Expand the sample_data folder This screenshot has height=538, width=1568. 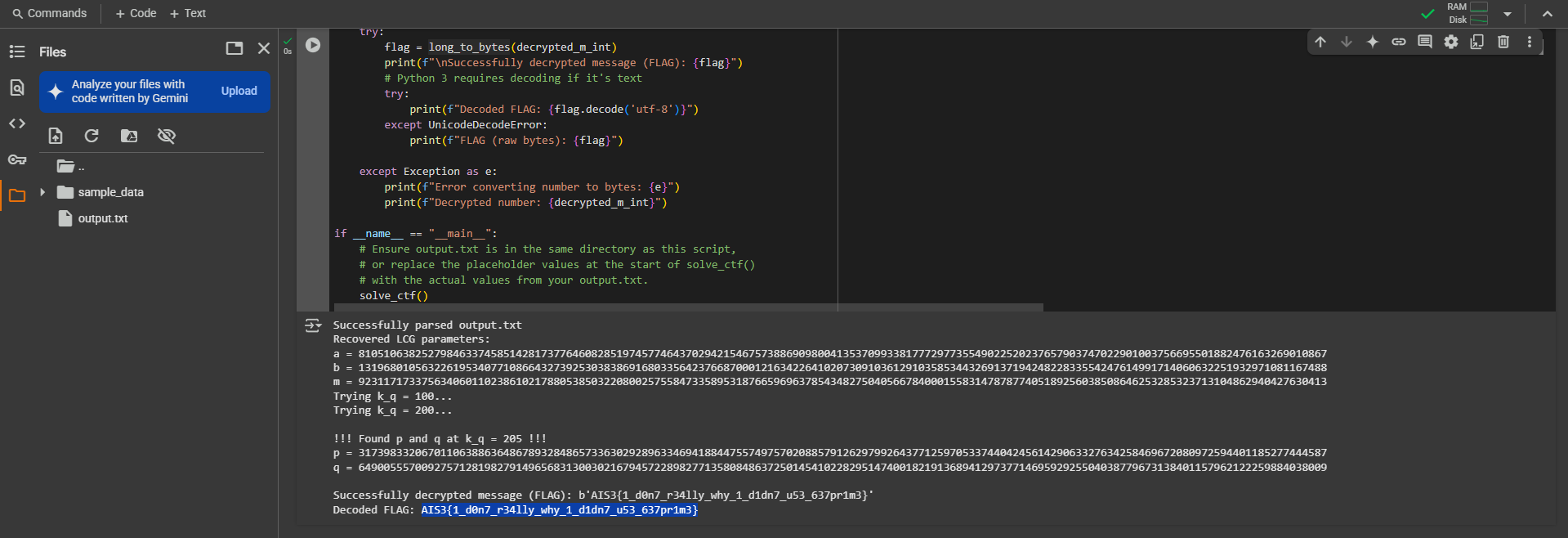tap(42, 192)
